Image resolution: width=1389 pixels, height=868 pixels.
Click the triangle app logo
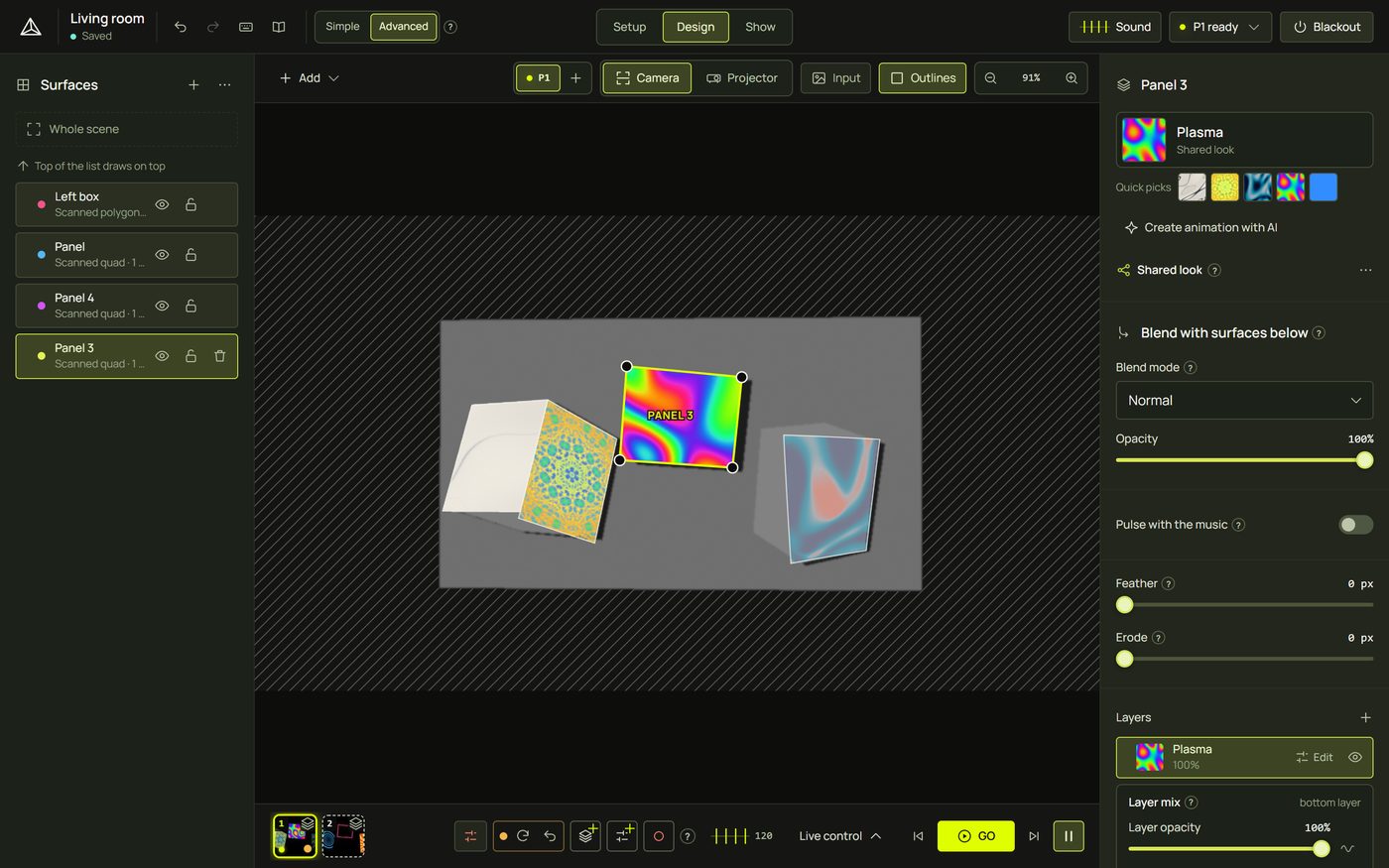31,27
